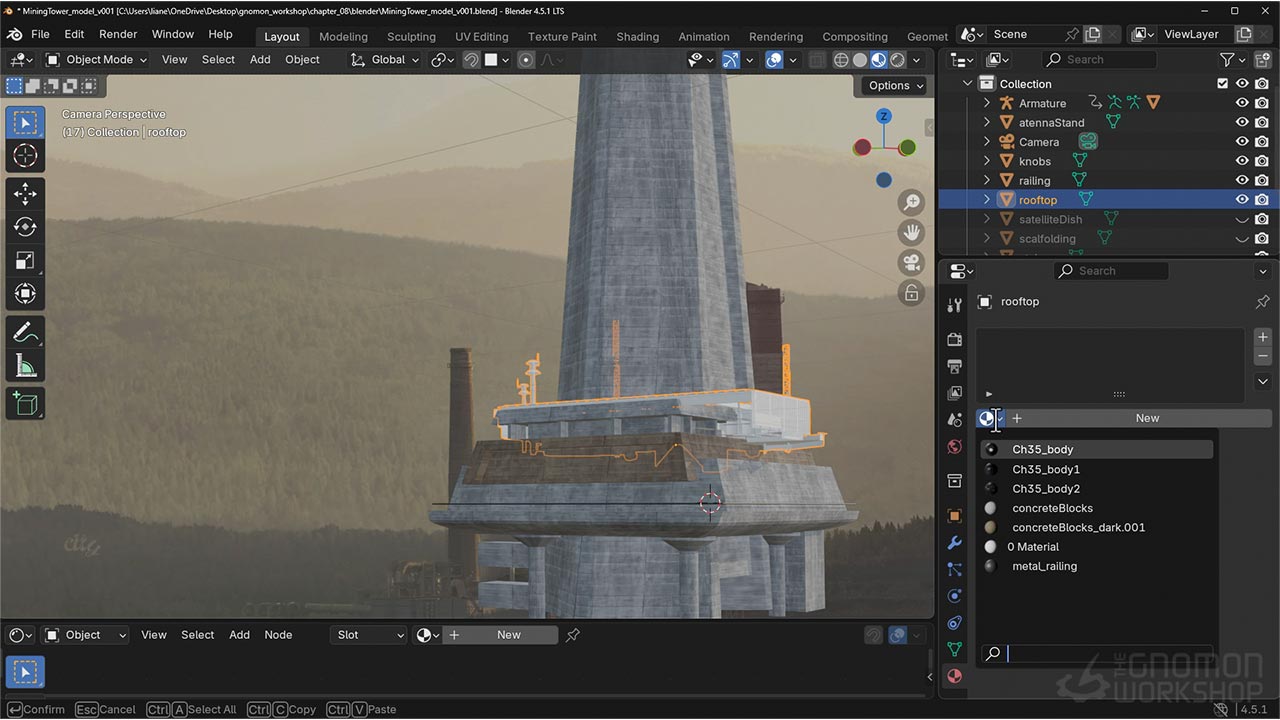
Task: Switch to the Shading workspace tab
Action: pyautogui.click(x=637, y=37)
